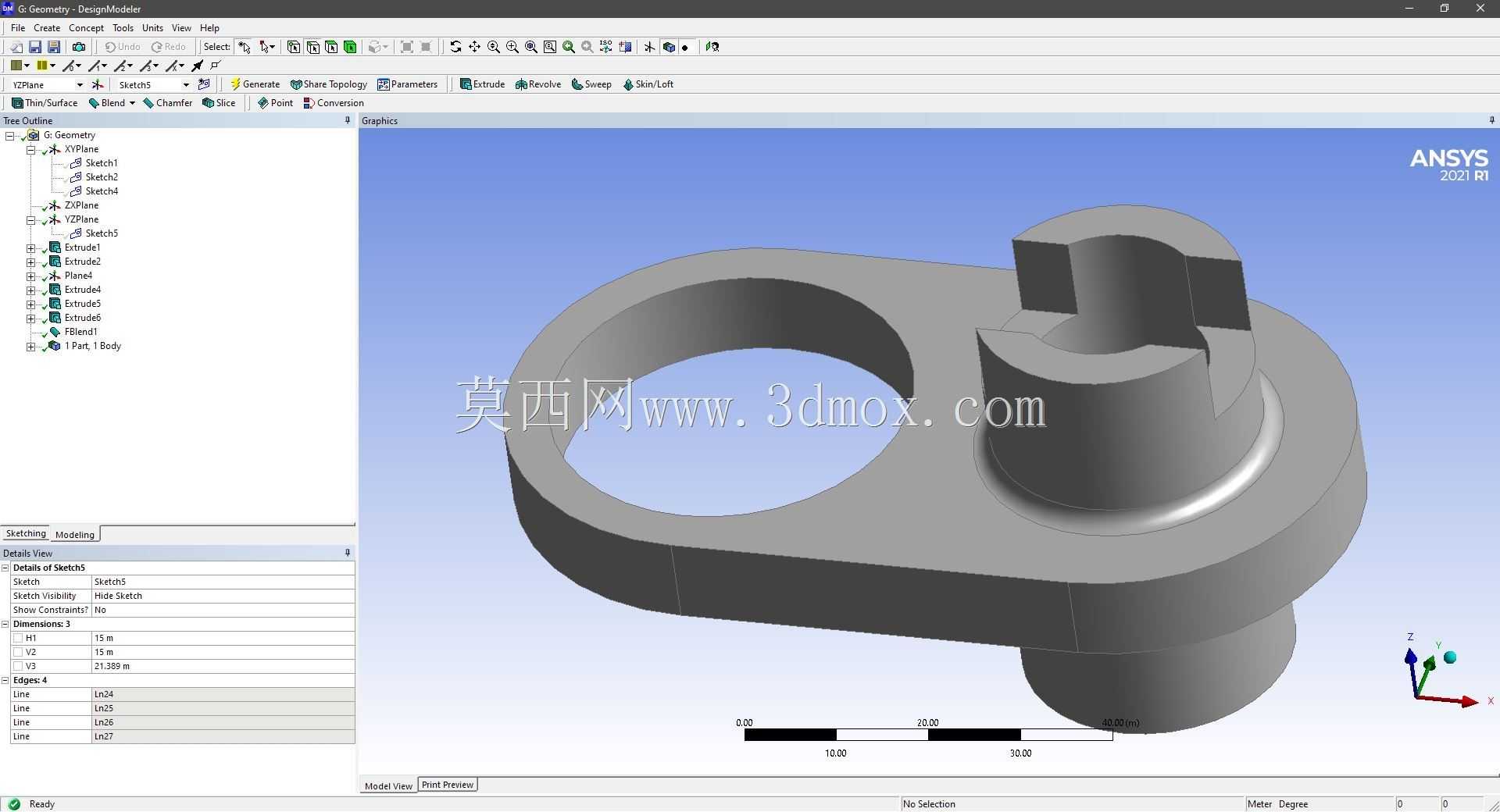1500x812 pixels.
Task: Open the Blend dropdown arrow
Action: (x=132, y=103)
